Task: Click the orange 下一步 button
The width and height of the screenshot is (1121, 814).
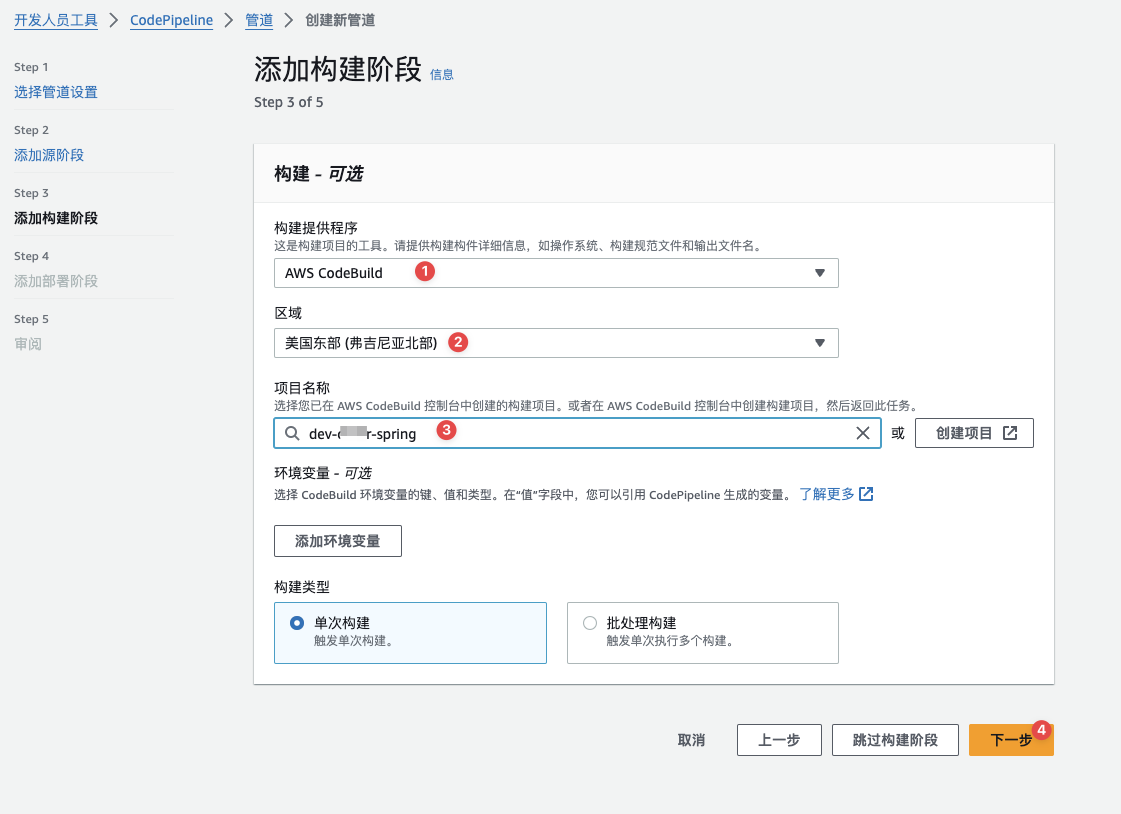Action: pos(1011,740)
